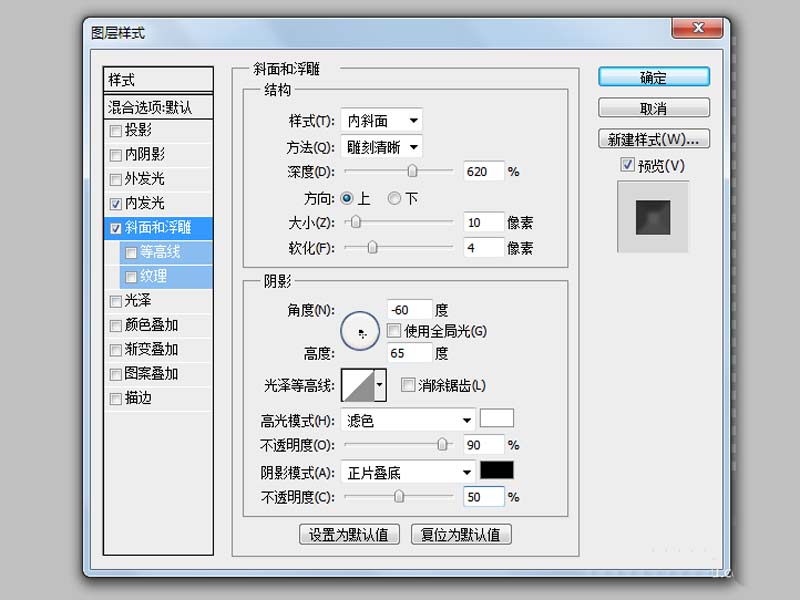Select the 纹理 entry in the style list
The image size is (800, 600).
[131, 276]
